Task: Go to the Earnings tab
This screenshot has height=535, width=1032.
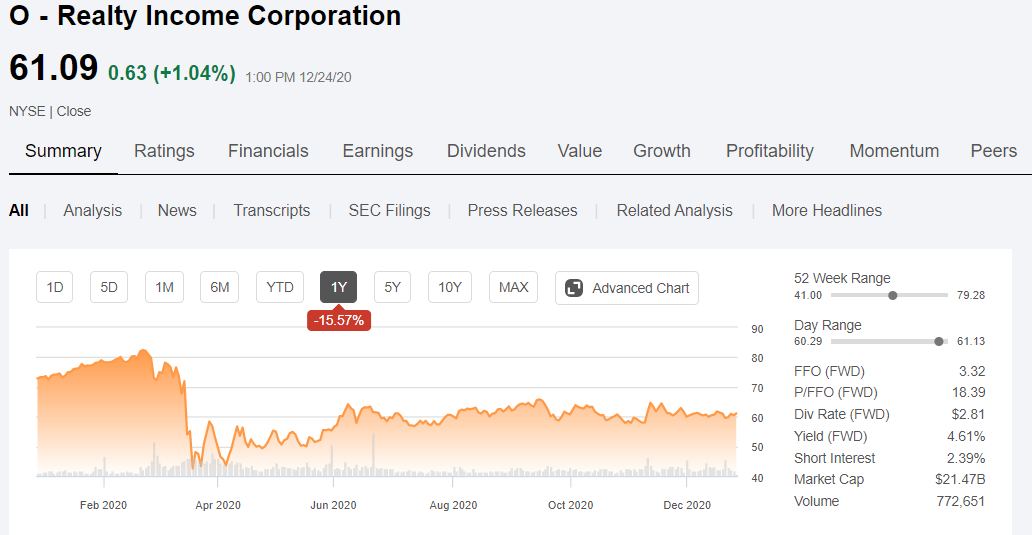Action: [x=377, y=151]
